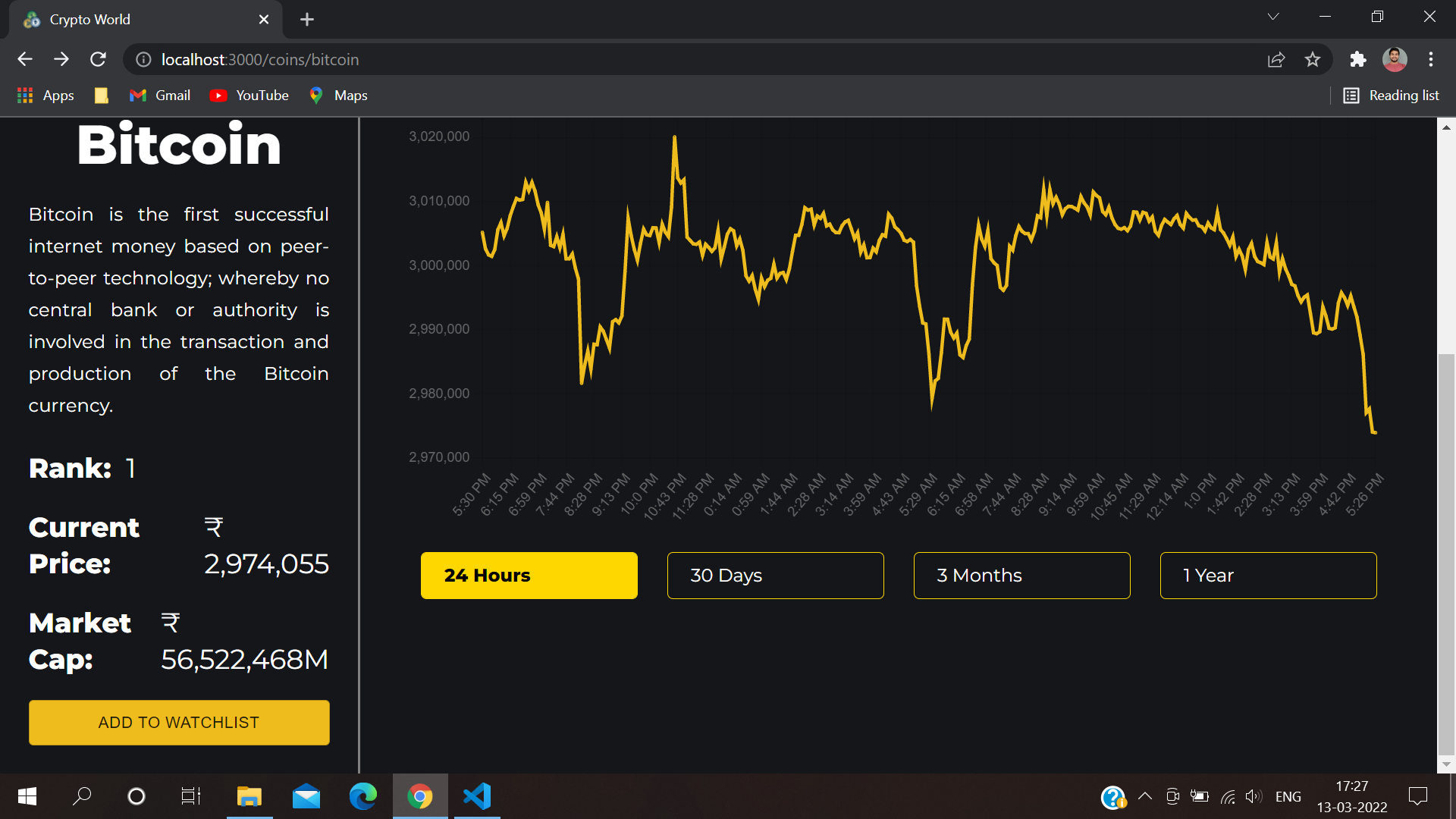Click the ENG language indicator

[1288, 796]
